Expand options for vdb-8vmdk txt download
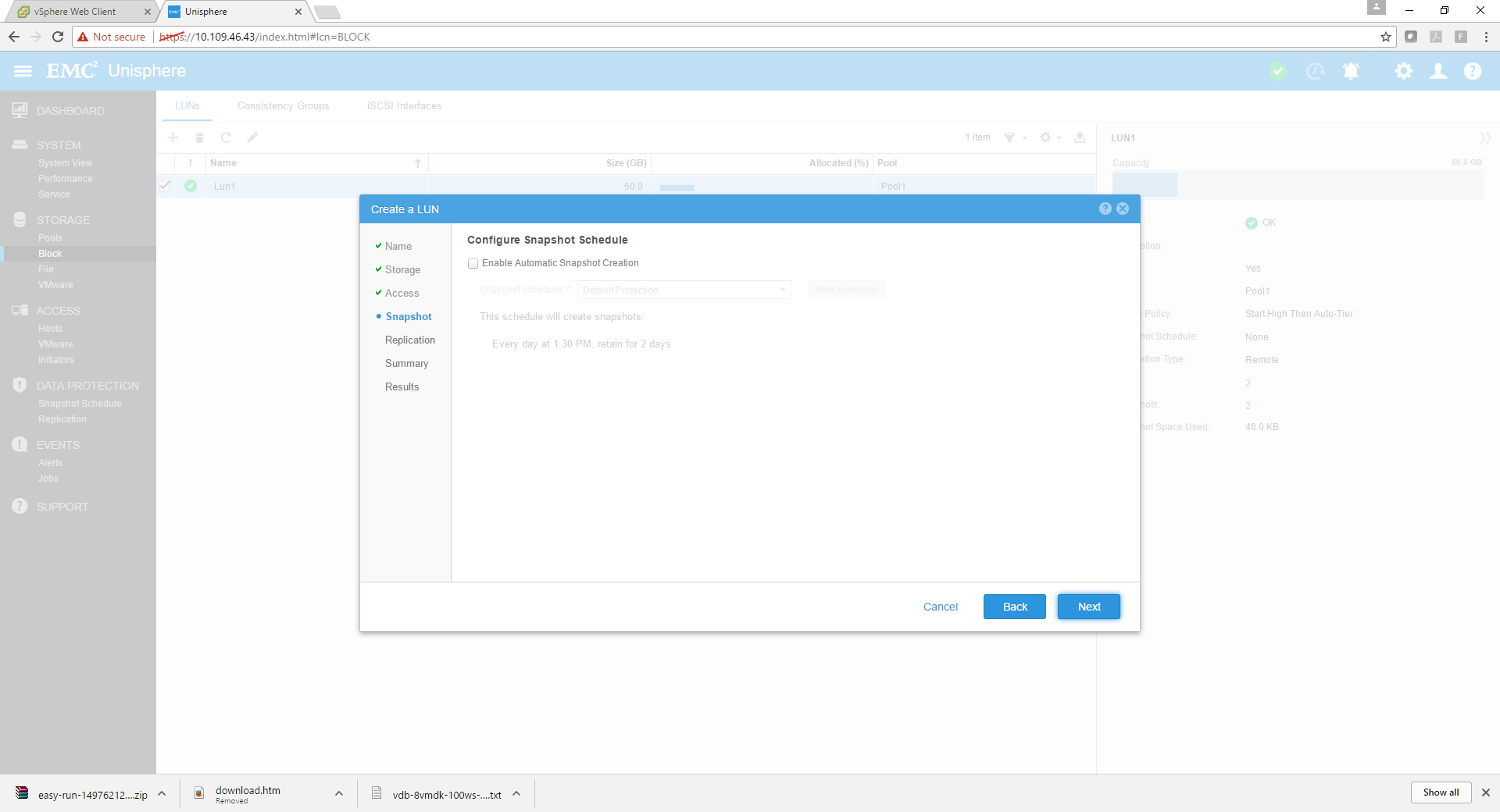 pos(516,794)
